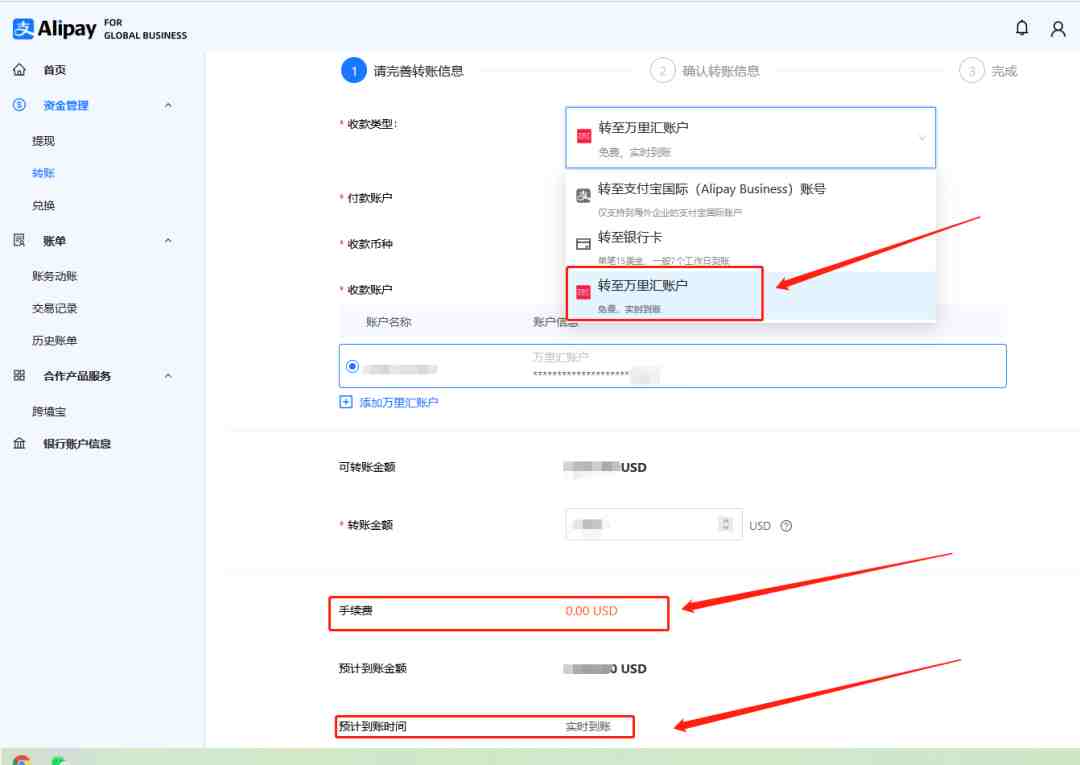
Task: Collapse the 资金管理 section chevron
Action: [168, 105]
